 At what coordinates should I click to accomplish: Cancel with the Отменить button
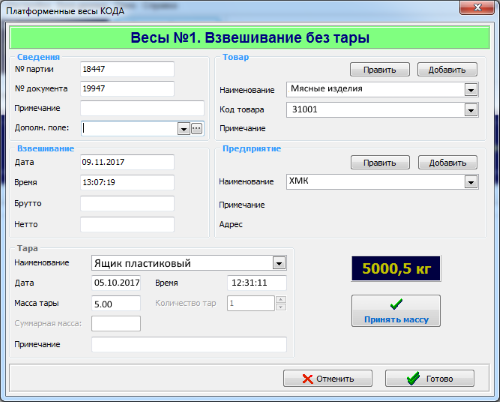coord(328,378)
